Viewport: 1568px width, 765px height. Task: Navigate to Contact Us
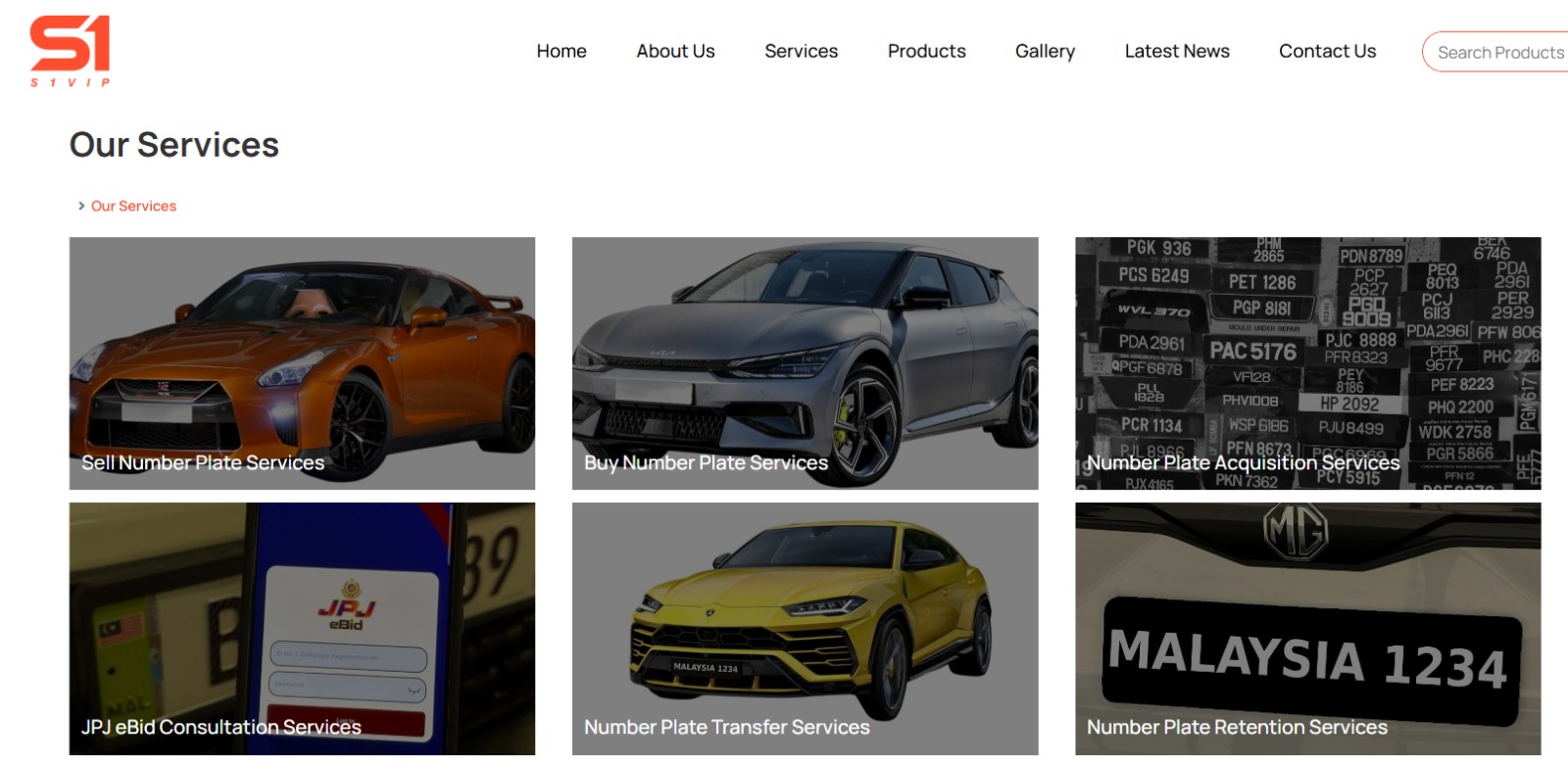(1327, 51)
